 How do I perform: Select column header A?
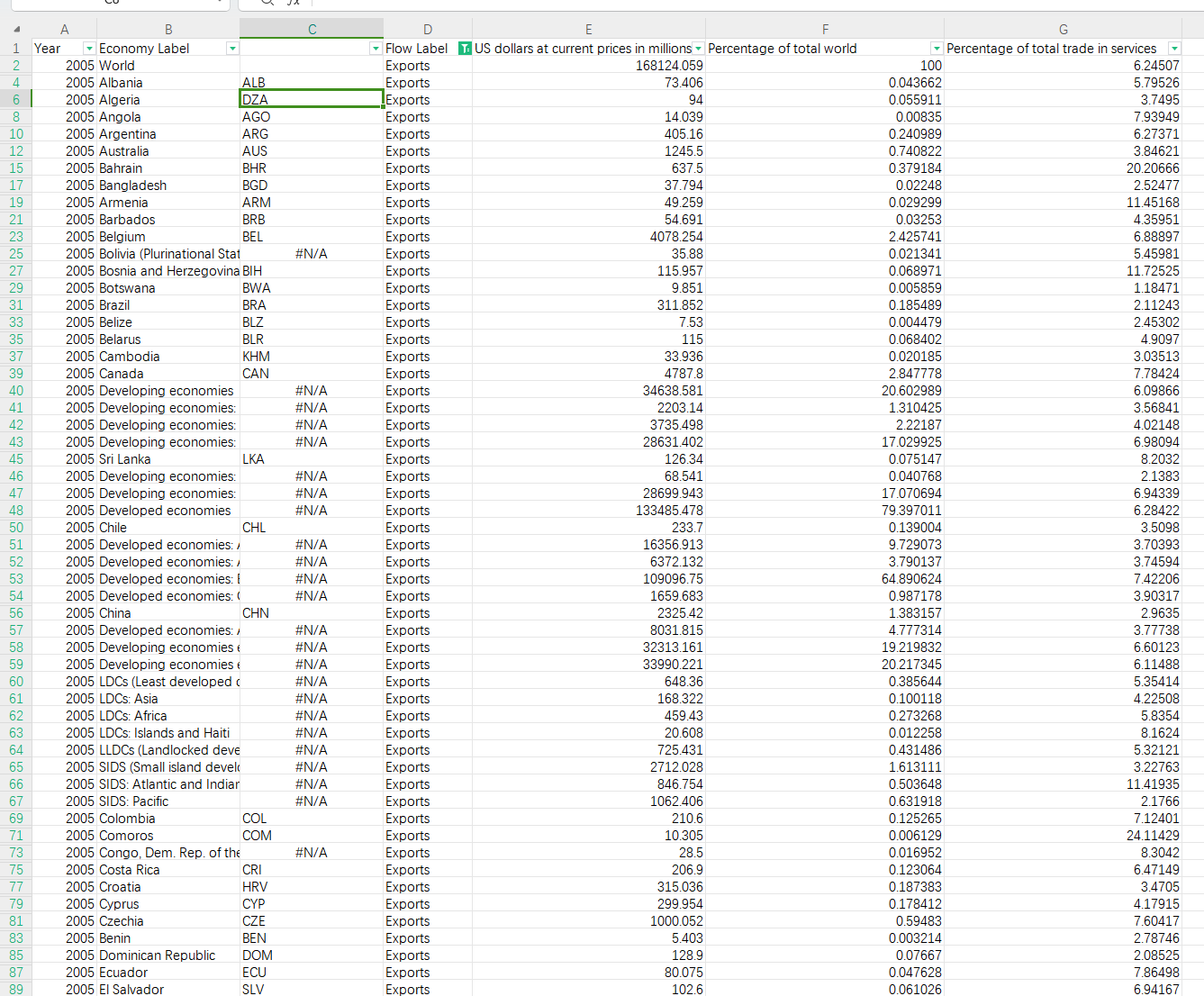(x=64, y=29)
